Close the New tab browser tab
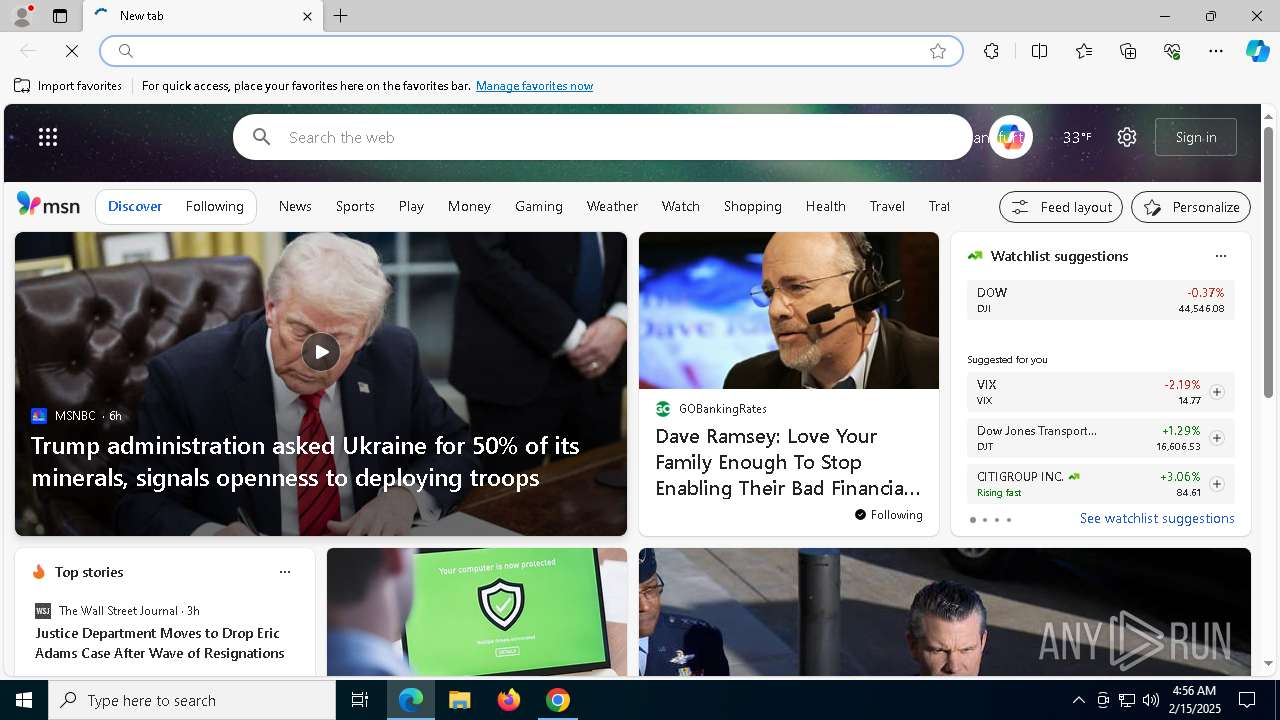Image resolution: width=1280 pixels, height=720 pixels. point(307,16)
